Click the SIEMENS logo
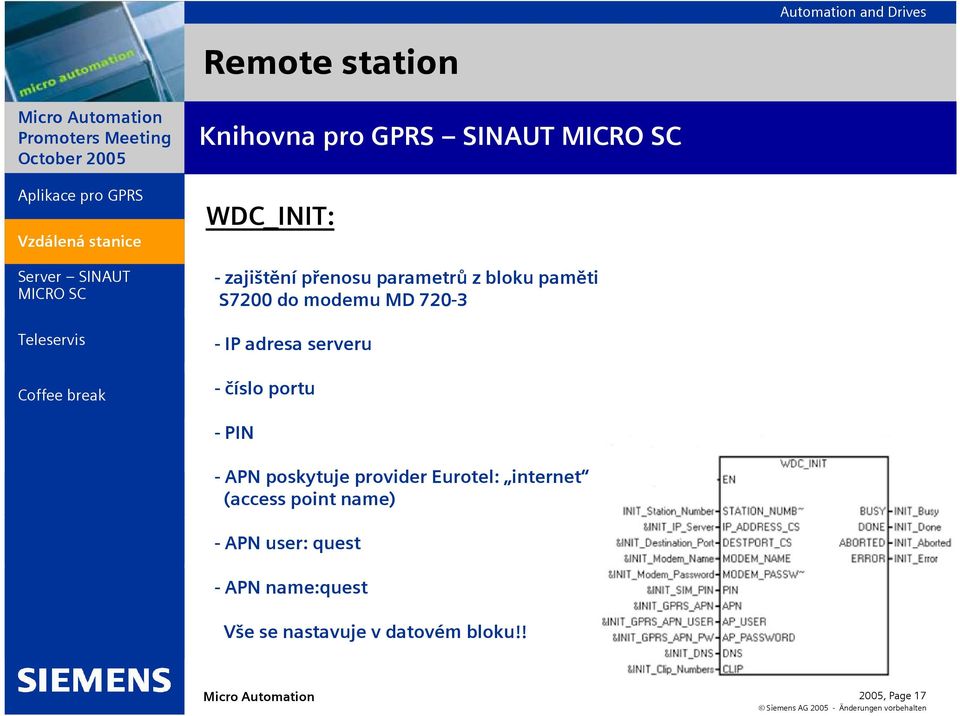Viewport: 960px width, 716px height. click(x=94, y=680)
